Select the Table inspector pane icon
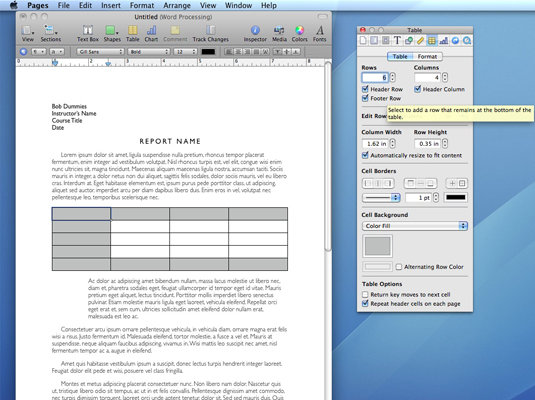Screen dimensions: 535x400 (x=432, y=41)
